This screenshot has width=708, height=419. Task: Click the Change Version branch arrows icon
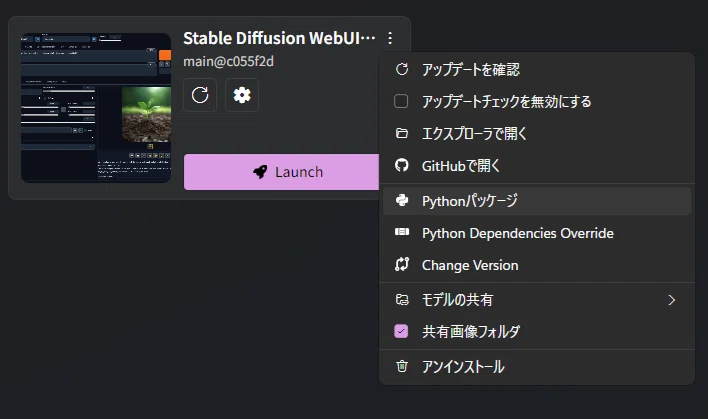pos(401,265)
